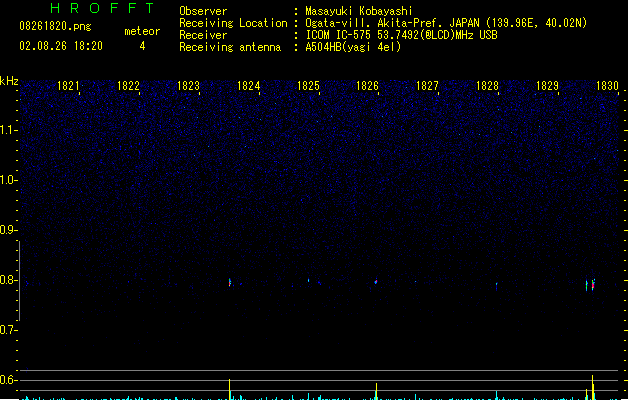Click the meteor echo near 1826
The height and width of the screenshot is (400, 629).
(376, 282)
